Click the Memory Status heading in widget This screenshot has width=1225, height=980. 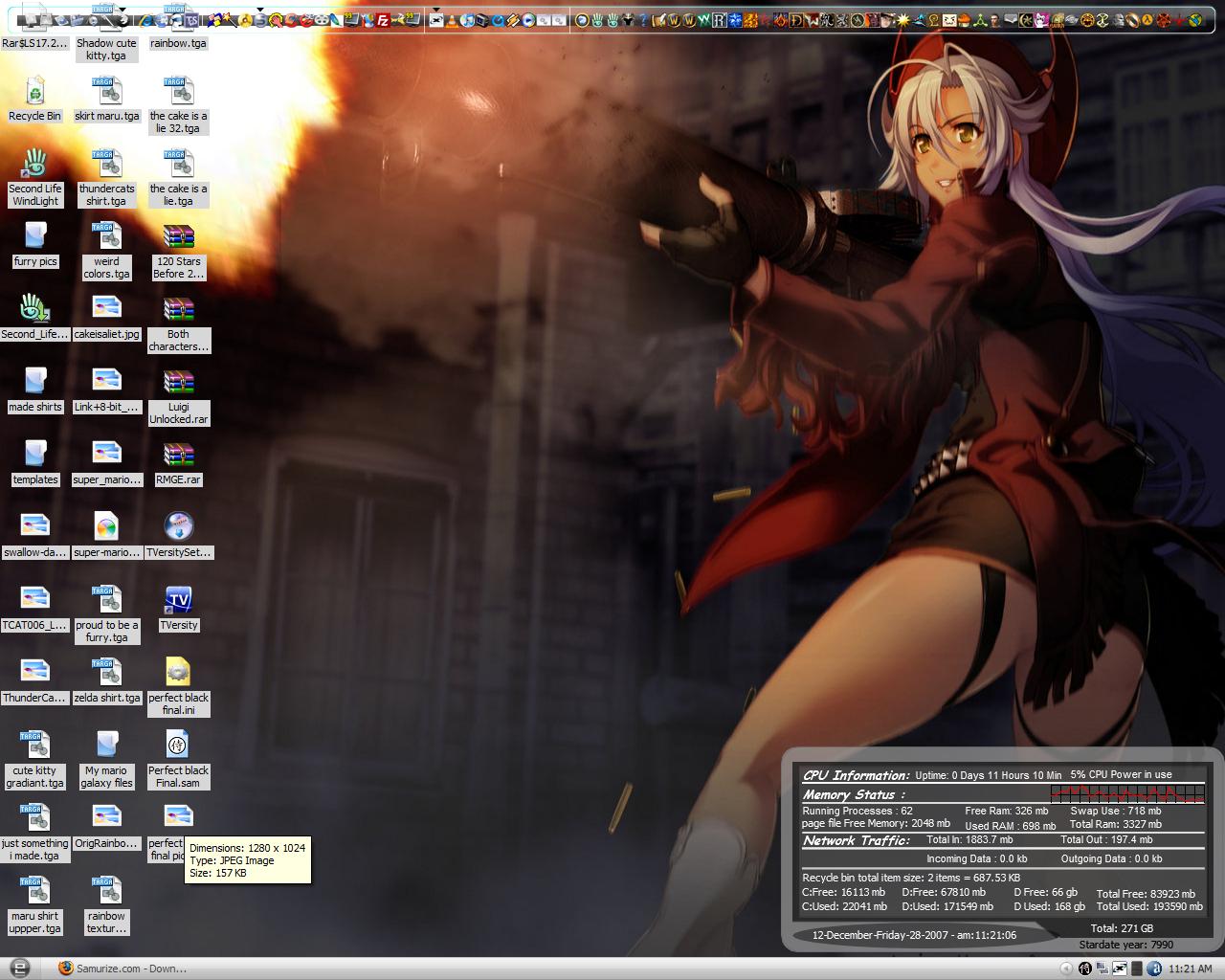click(x=854, y=794)
